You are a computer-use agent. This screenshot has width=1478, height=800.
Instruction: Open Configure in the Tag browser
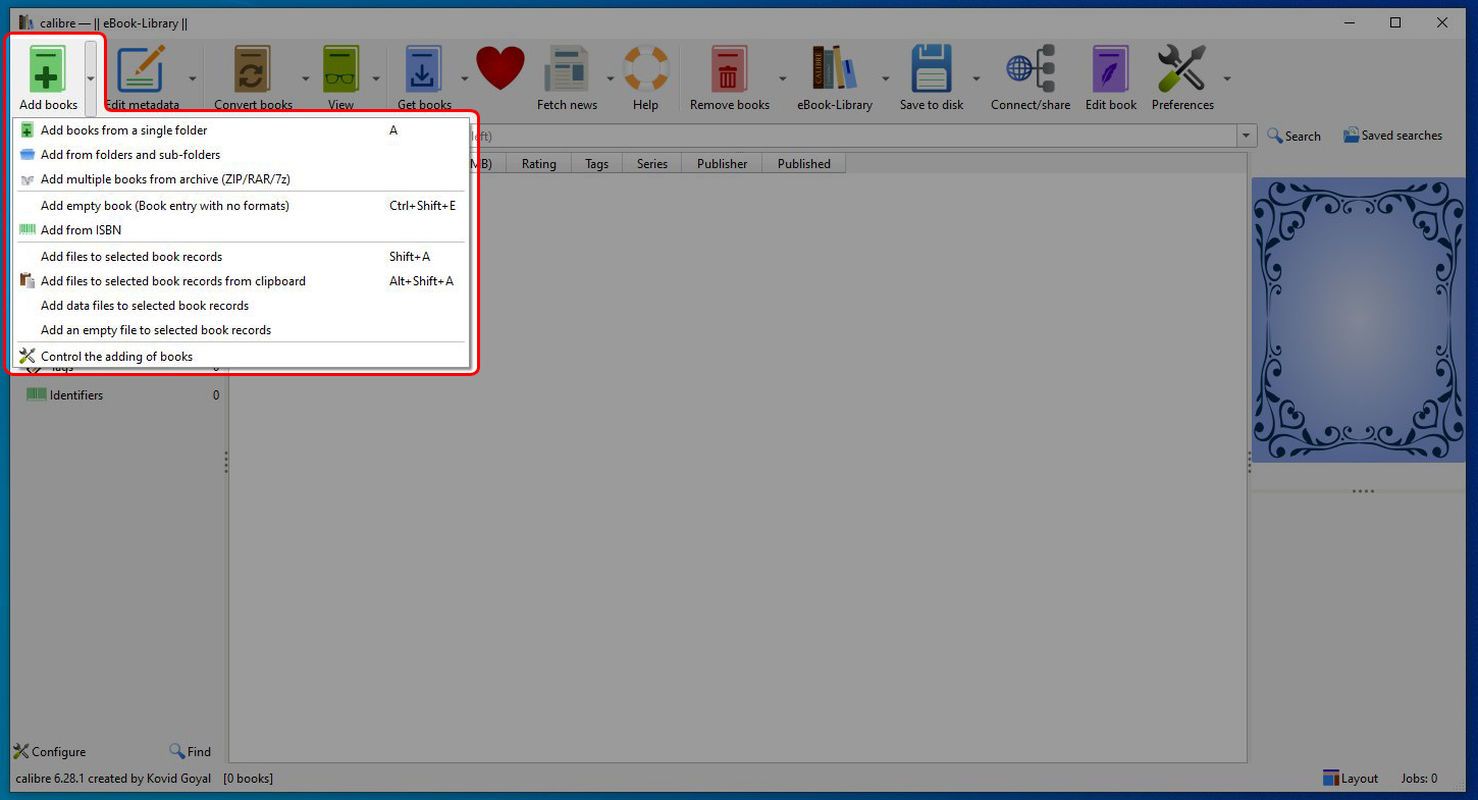pos(49,751)
